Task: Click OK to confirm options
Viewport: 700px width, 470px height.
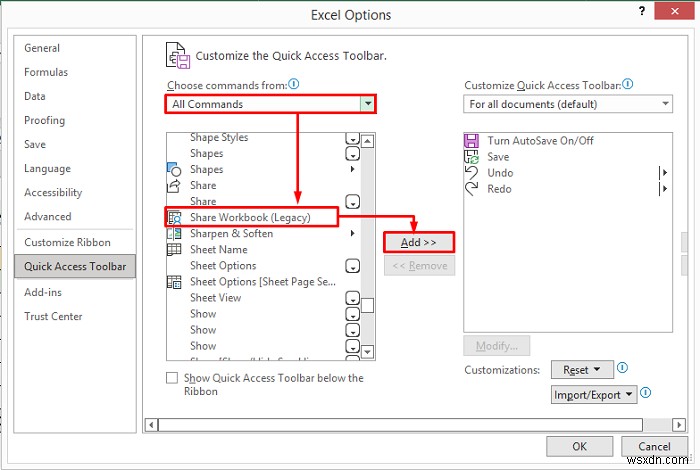Action: click(x=579, y=446)
